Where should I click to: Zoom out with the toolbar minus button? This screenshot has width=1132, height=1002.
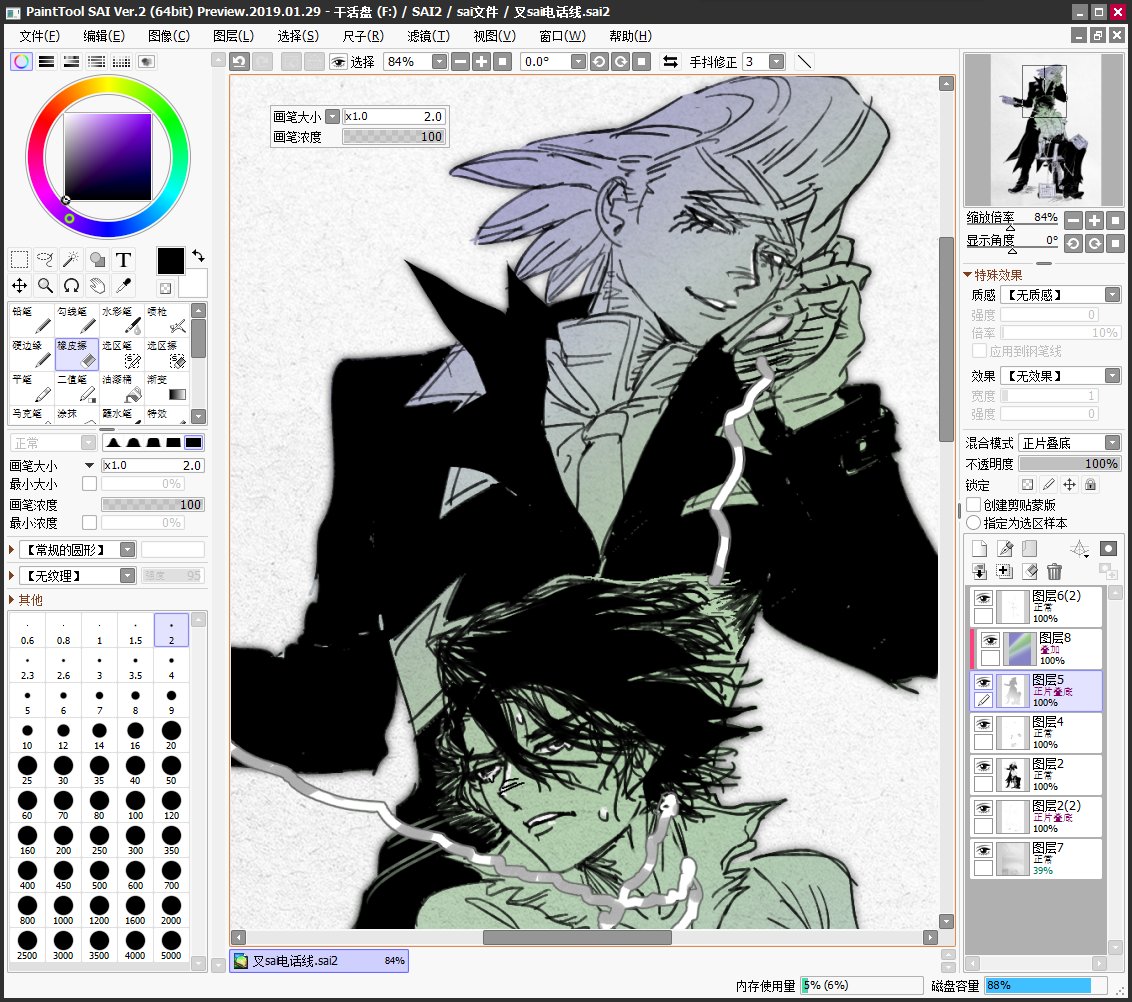(x=461, y=62)
